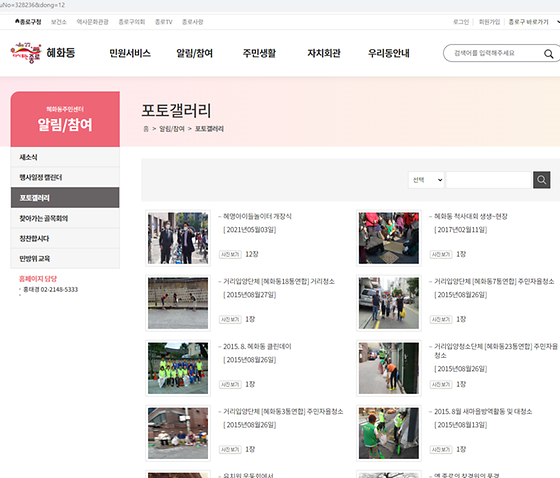The width and height of the screenshot is (560, 478).
Task: Open thumbnail of 혜화동 척사대회 생생-현장
Action: (x=389, y=238)
